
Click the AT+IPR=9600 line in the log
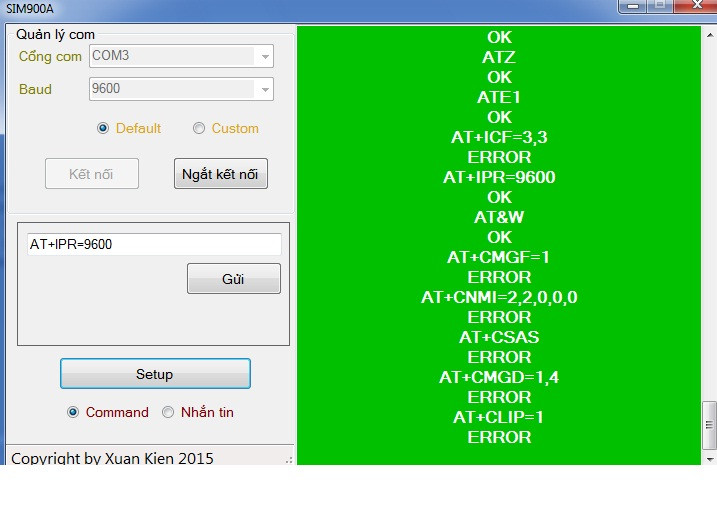[499, 177]
